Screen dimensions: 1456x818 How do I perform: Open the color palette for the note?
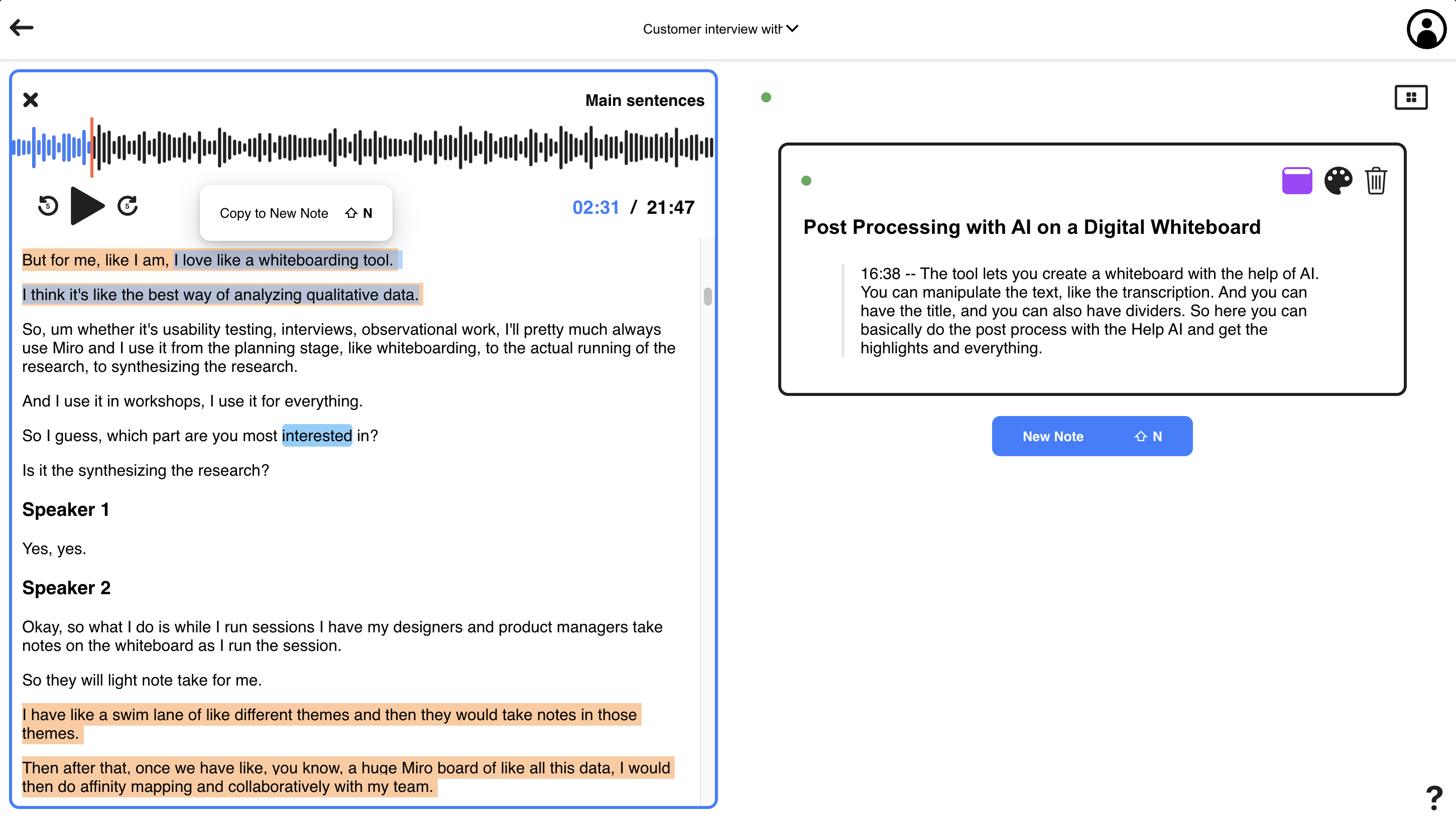click(x=1338, y=180)
